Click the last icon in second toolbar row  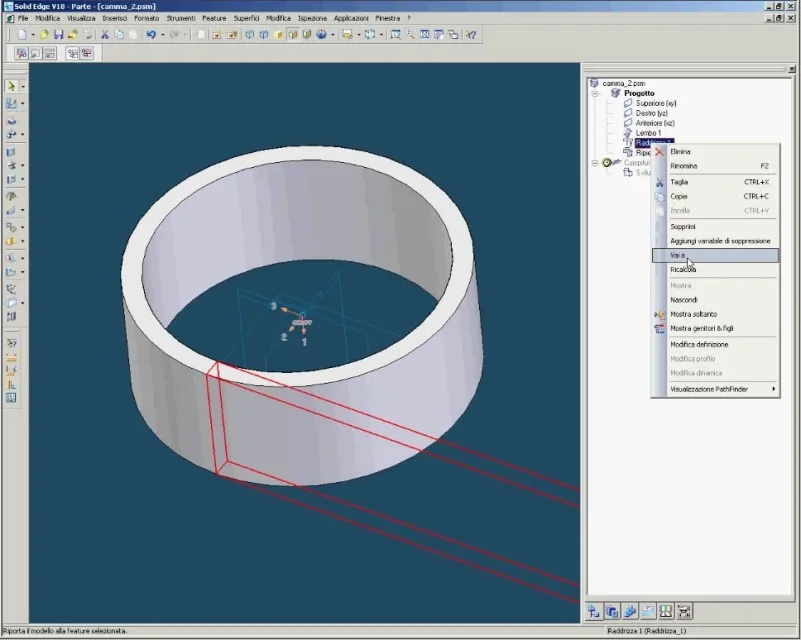(87, 53)
